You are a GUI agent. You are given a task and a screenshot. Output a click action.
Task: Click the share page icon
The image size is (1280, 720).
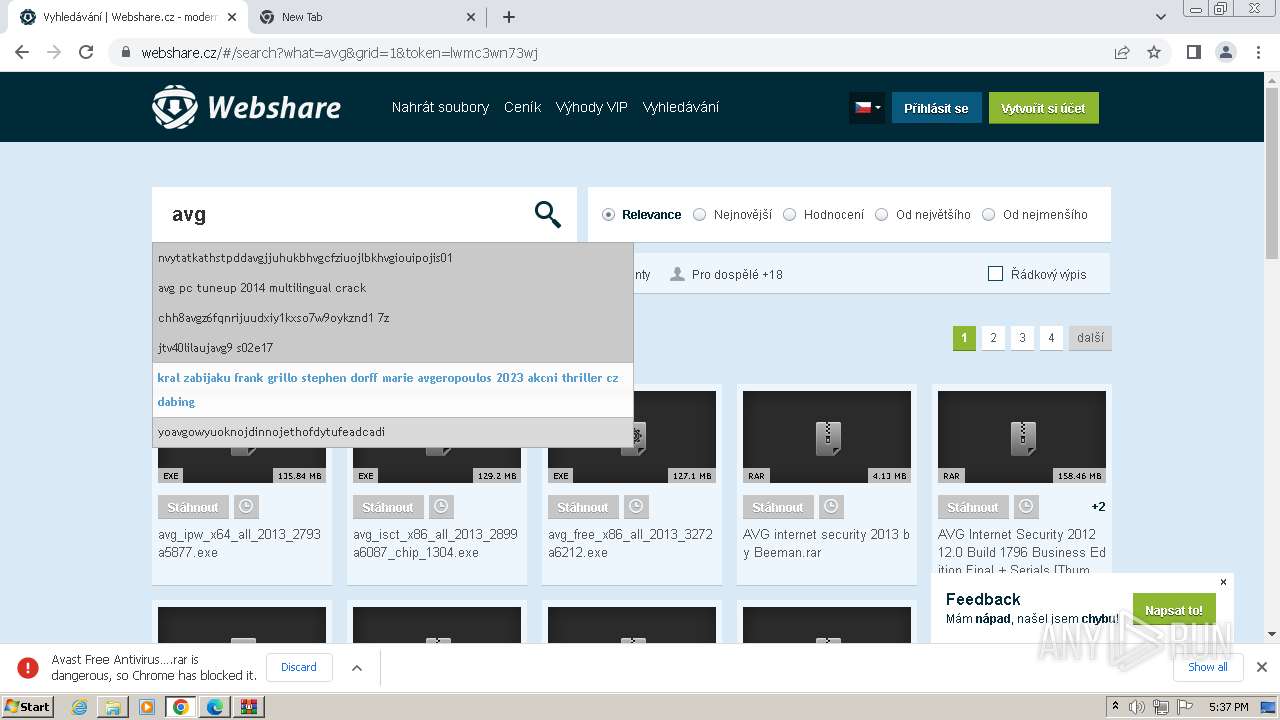[x=1122, y=52]
